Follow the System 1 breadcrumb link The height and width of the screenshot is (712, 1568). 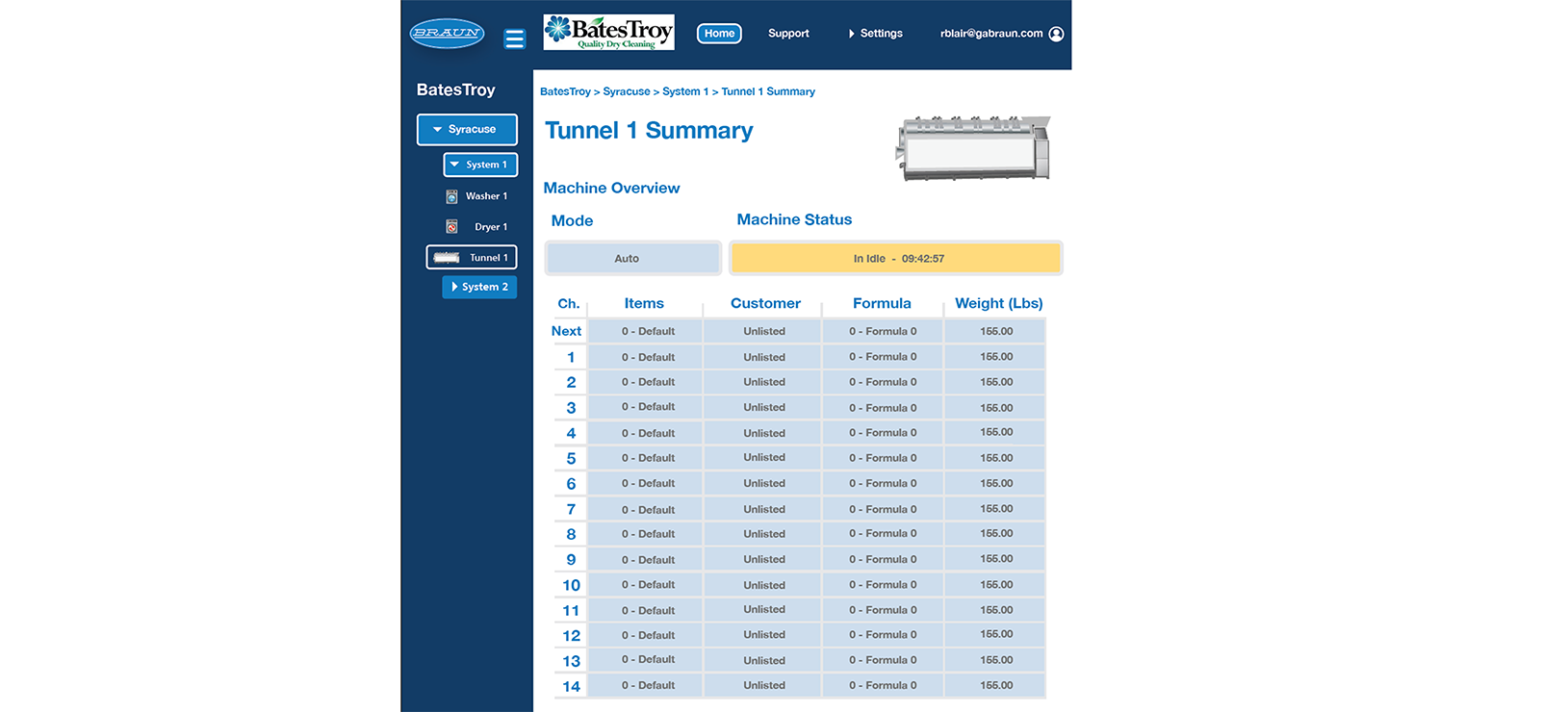pos(685,91)
